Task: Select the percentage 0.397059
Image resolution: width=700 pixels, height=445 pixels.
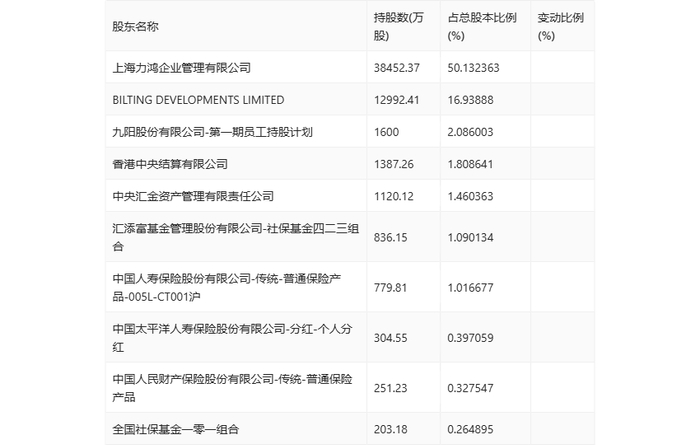Action: click(471, 338)
